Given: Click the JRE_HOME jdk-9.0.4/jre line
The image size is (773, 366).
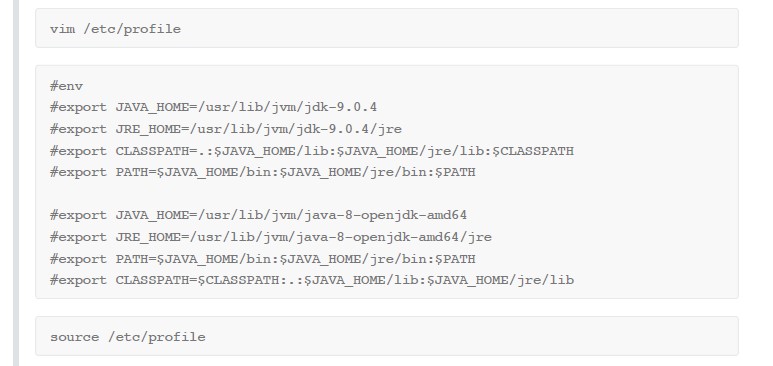Looking at the screenshot, I should click(226, 129).
